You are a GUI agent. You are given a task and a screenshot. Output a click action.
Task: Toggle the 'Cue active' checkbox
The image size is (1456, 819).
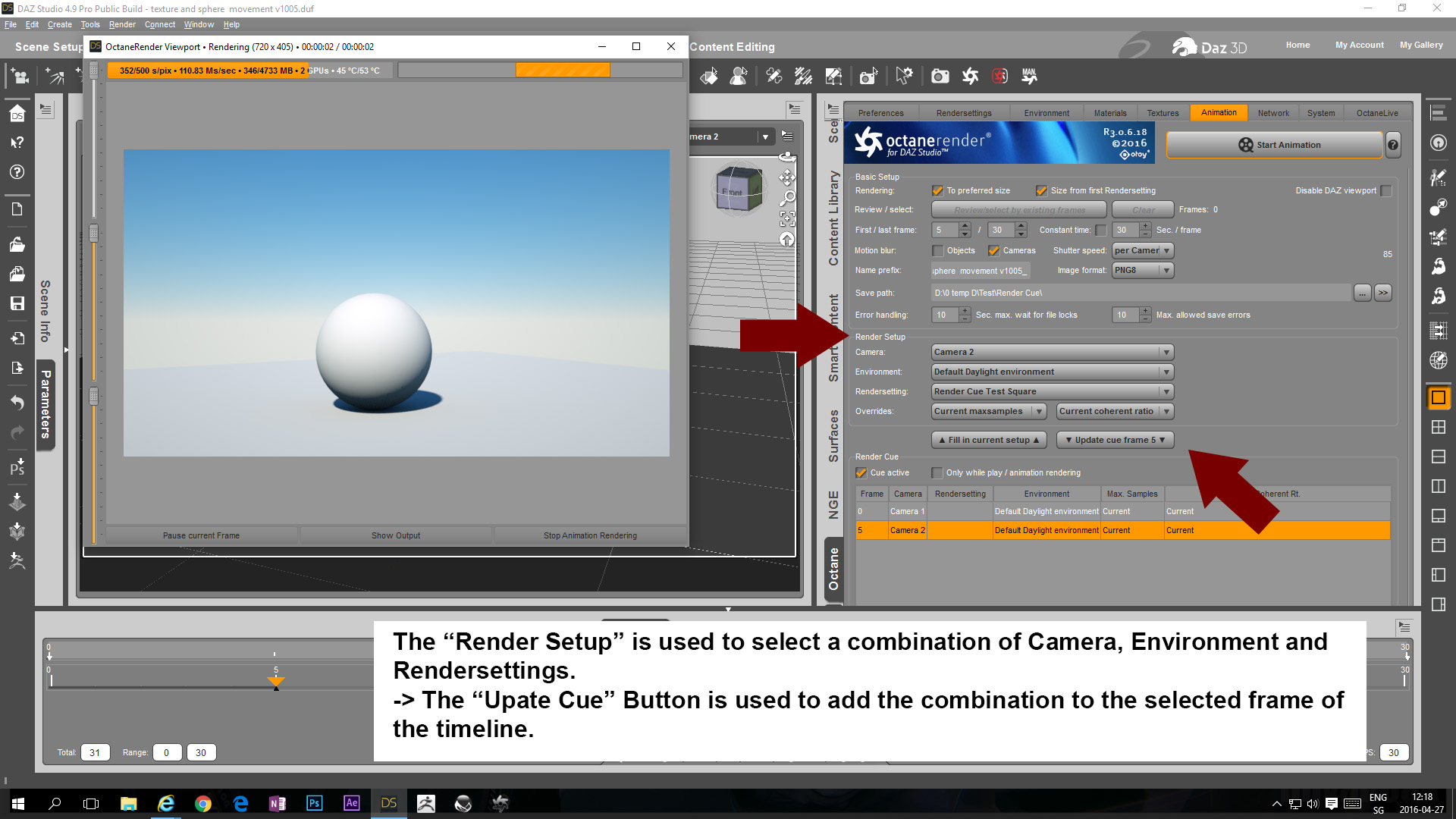point(861,473)
